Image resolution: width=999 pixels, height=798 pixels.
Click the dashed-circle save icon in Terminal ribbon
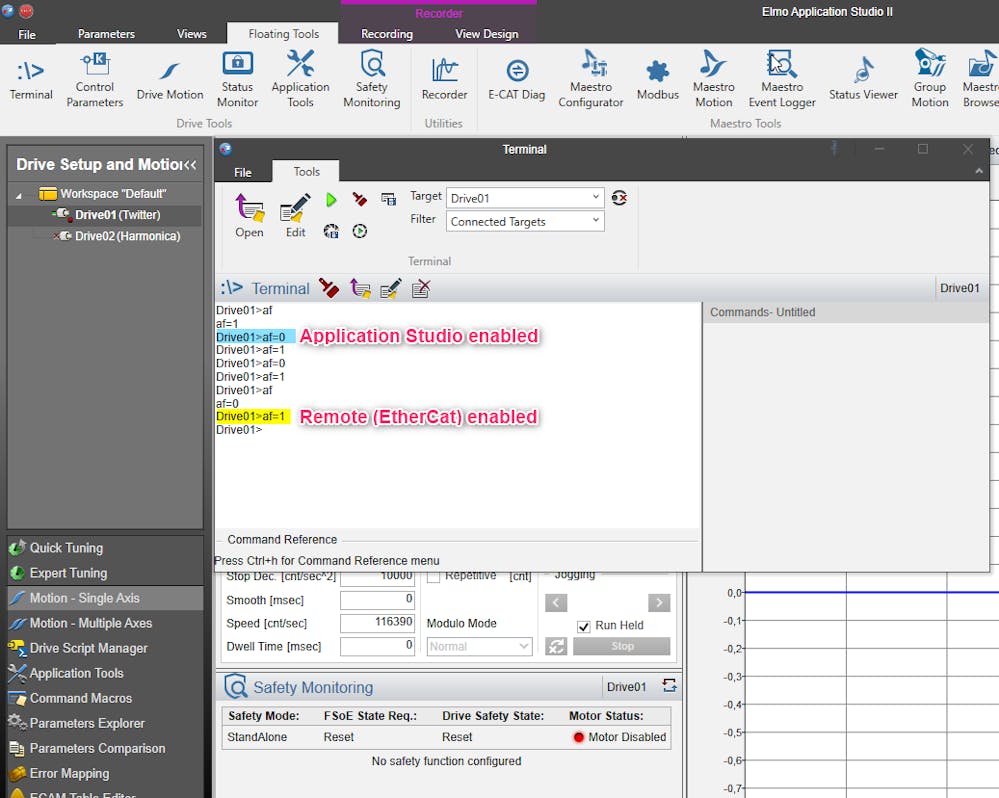coord(331,231)
